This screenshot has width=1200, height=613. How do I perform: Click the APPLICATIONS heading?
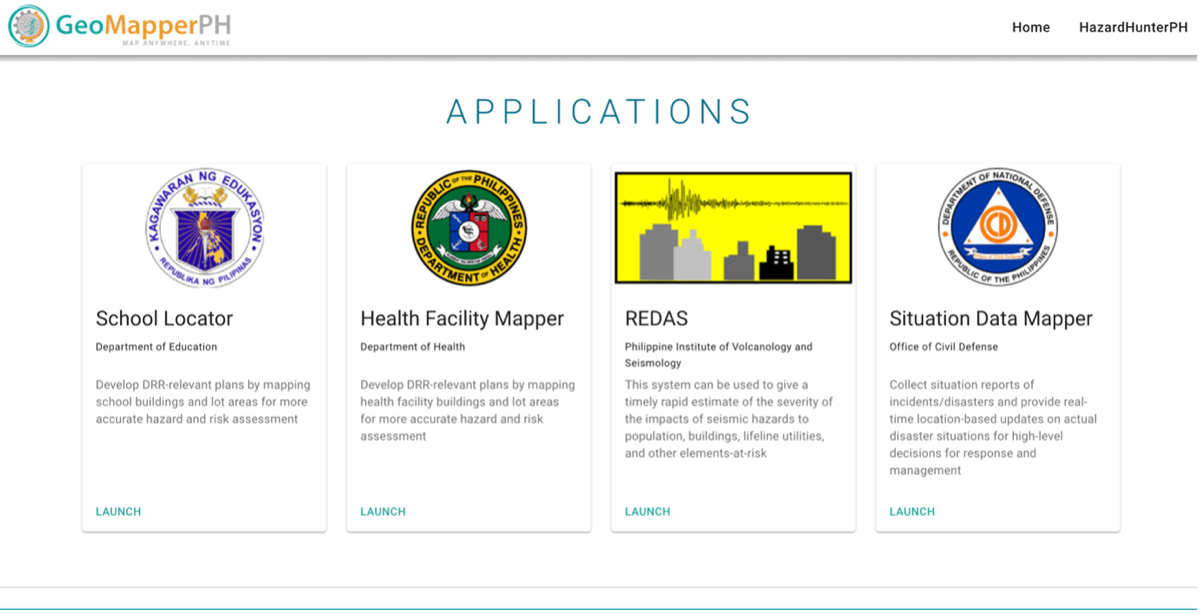[599, 112]
